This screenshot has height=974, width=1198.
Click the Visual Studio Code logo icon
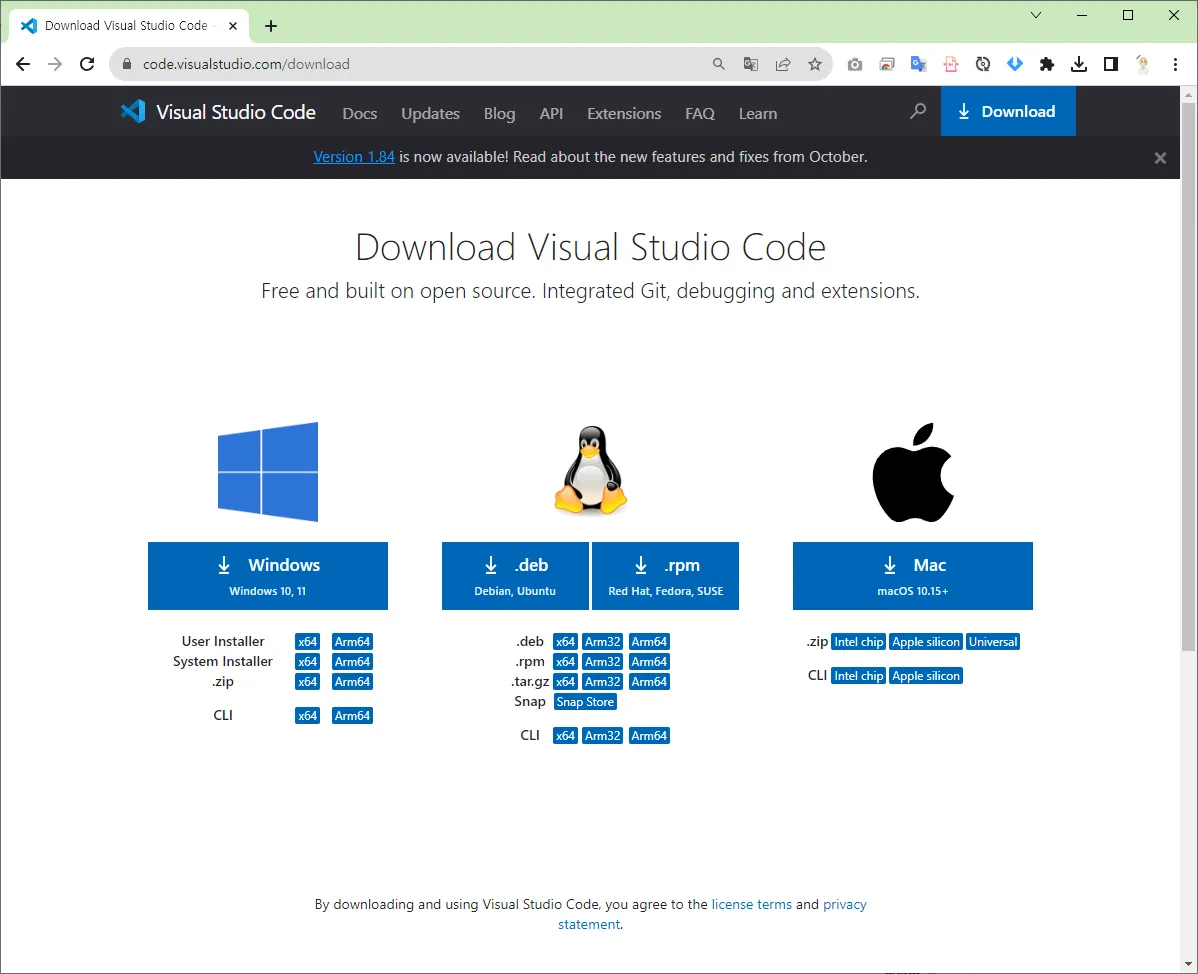pos(133,112)
